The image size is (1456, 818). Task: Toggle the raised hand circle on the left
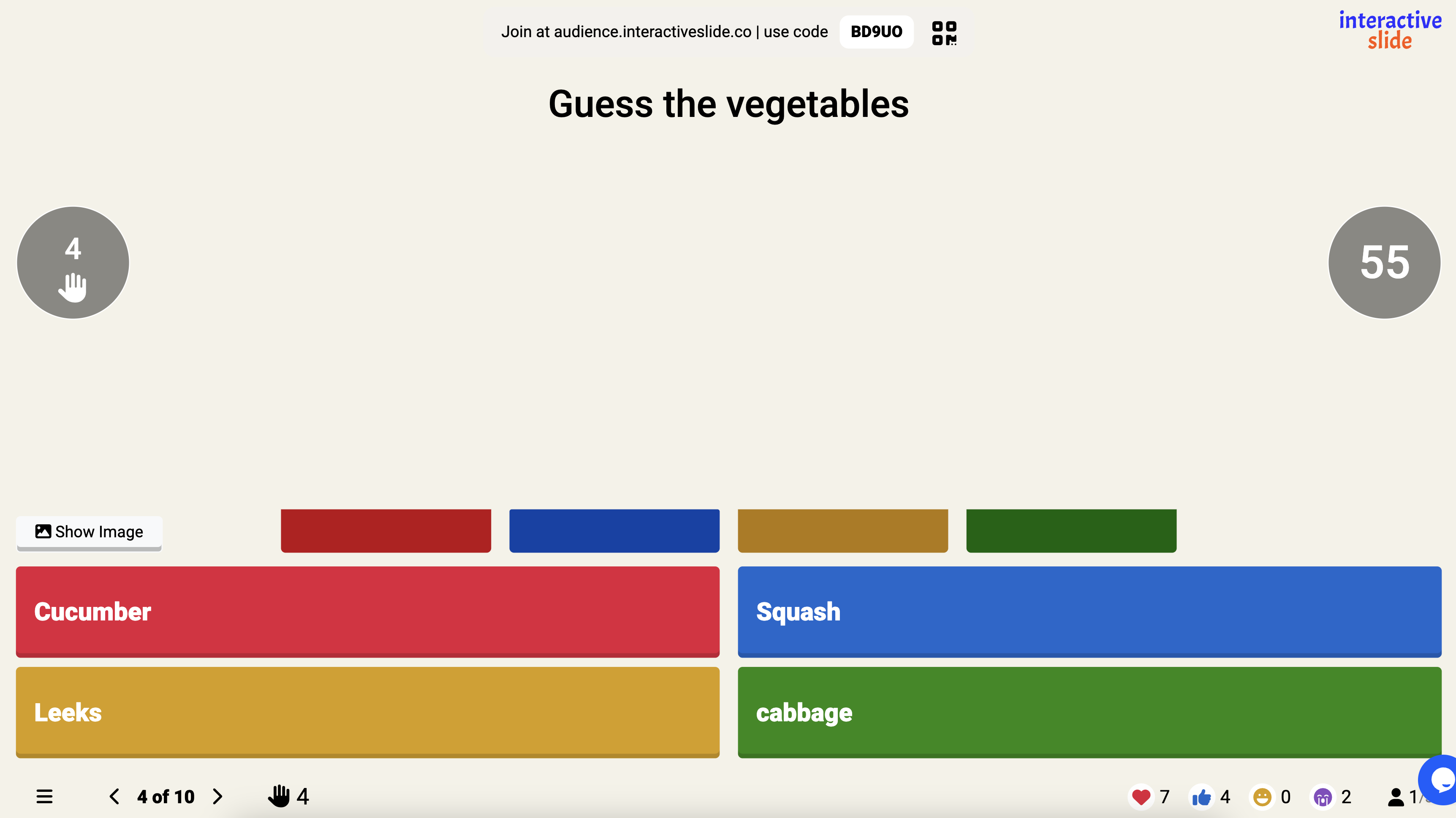(x=73, y=262)
